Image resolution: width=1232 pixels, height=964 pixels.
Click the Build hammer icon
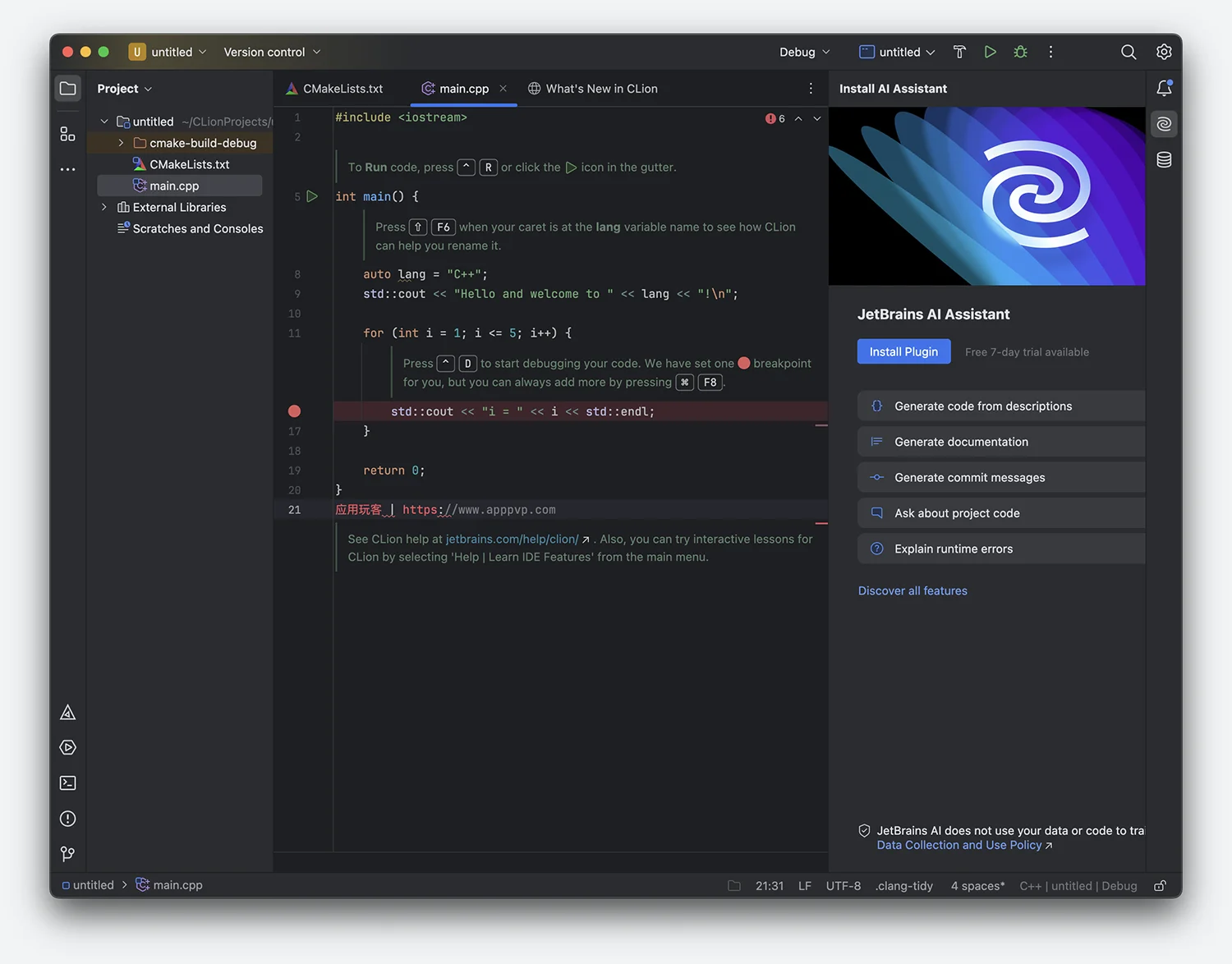[959, 52]
